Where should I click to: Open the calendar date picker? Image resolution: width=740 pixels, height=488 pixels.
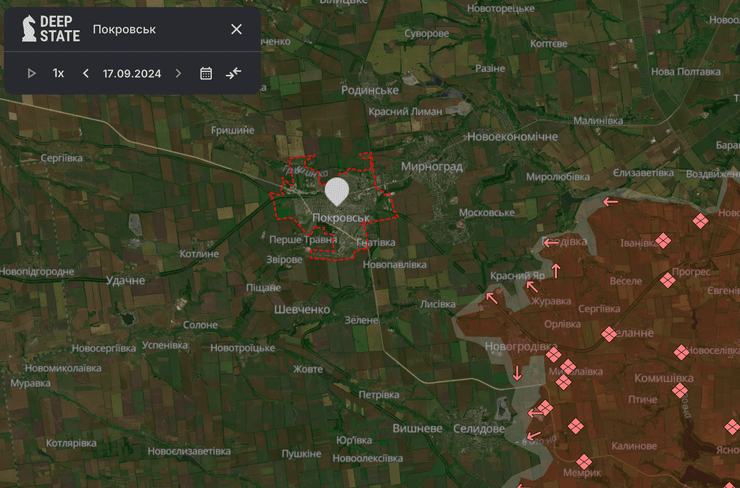(206, 73)
